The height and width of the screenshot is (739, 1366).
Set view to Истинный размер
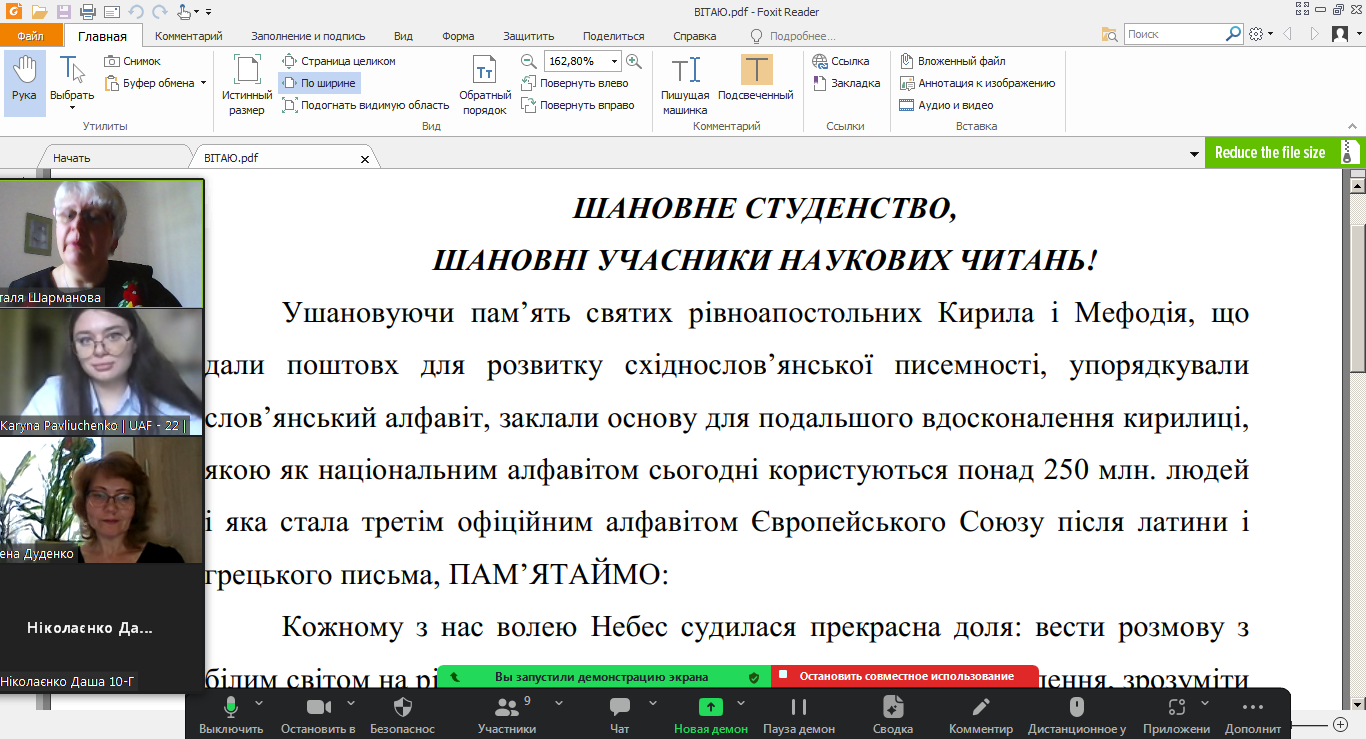tap(247, 85)
